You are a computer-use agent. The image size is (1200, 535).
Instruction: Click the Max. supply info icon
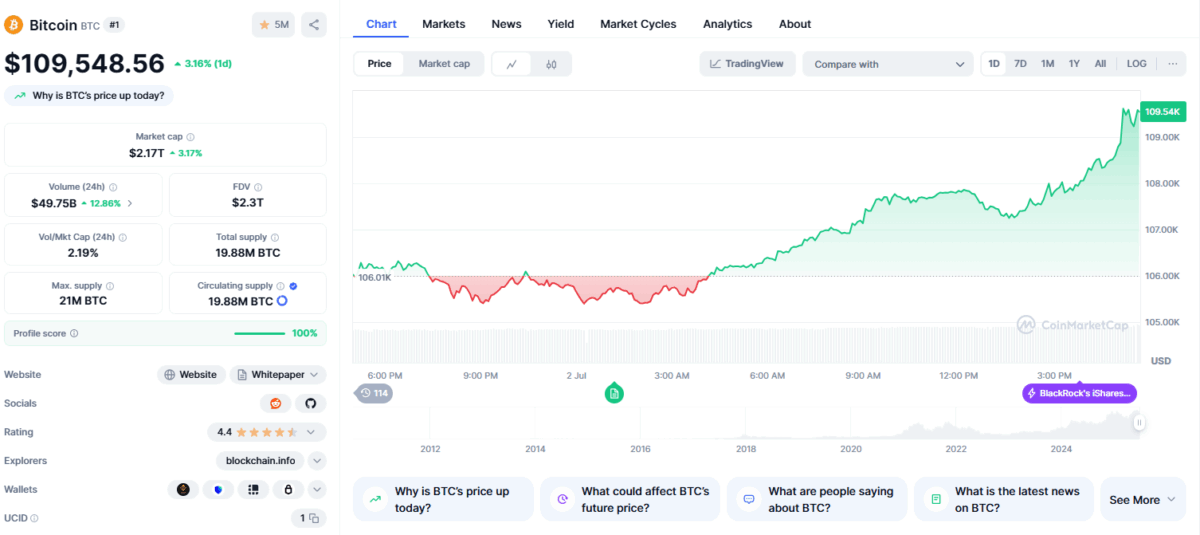(x=109, y=286)
